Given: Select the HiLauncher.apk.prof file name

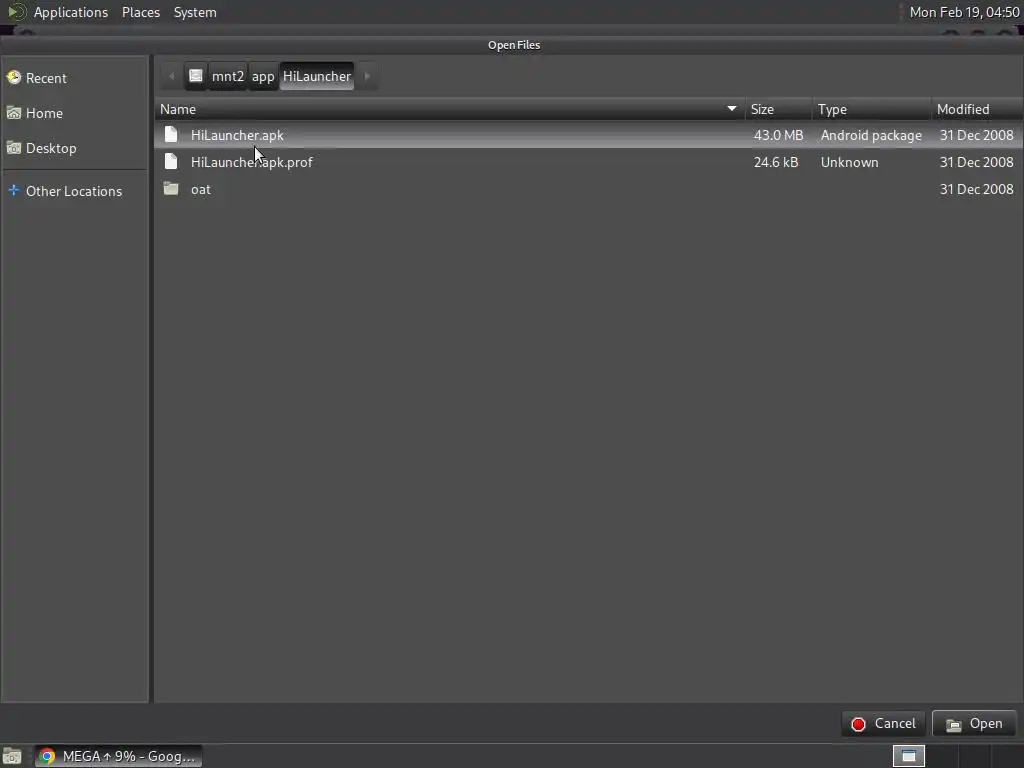Looking at the screenshot, I should point(251,162).
